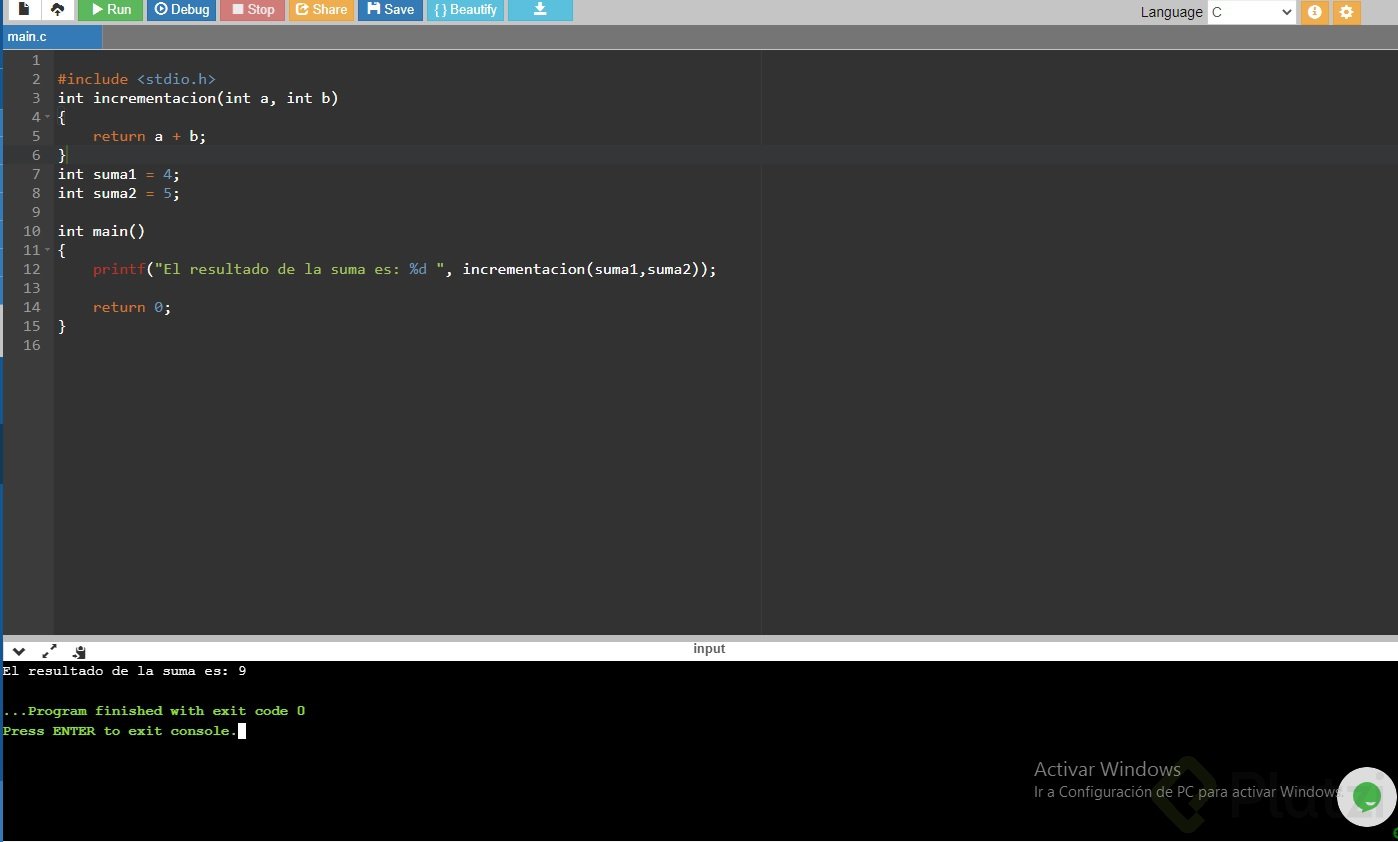Open the green chat bubble widget
The height and width of the screenshot is (842, 1398).
(x=1366, y=797)
